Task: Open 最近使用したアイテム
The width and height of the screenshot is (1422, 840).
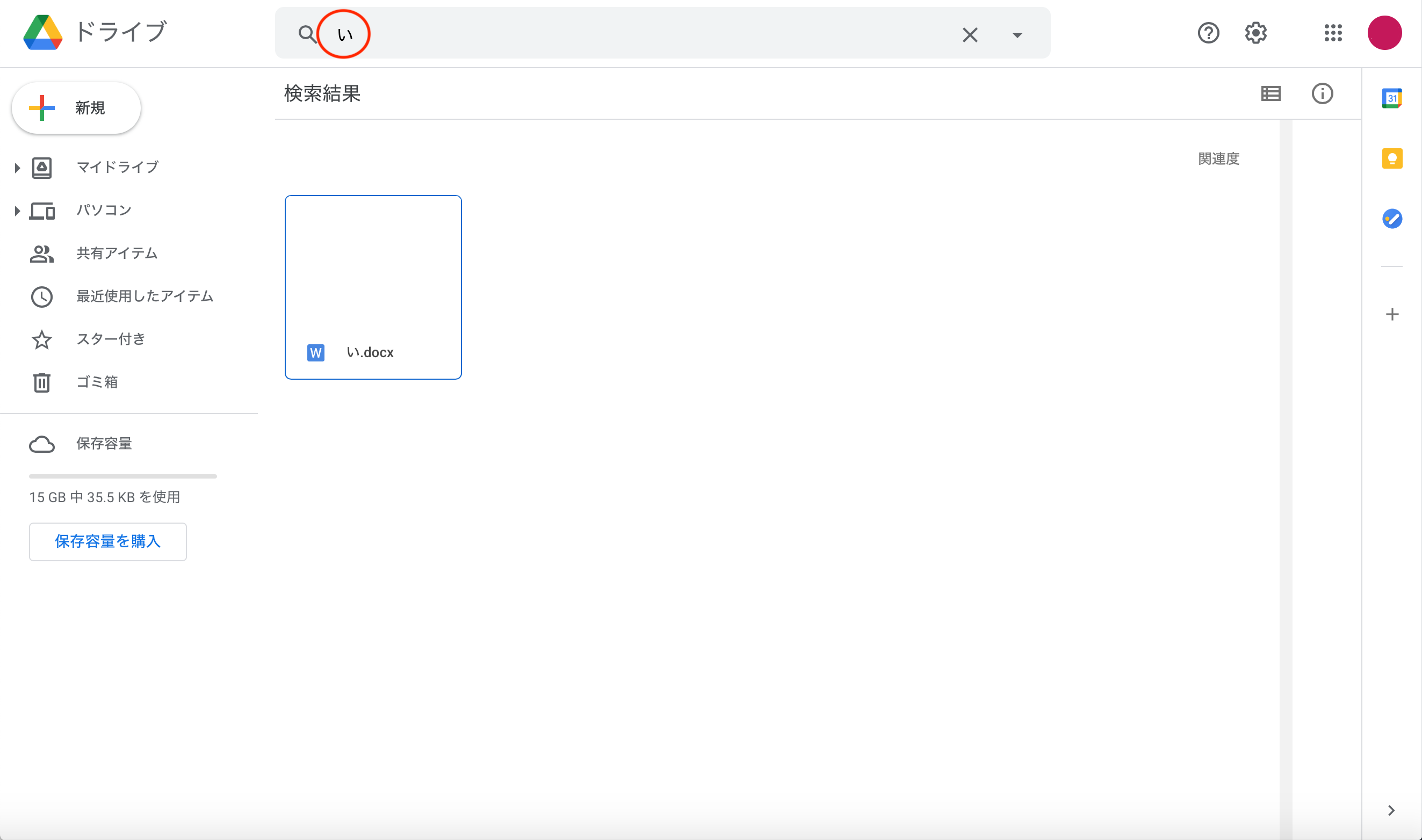Action: click(145, 296)
